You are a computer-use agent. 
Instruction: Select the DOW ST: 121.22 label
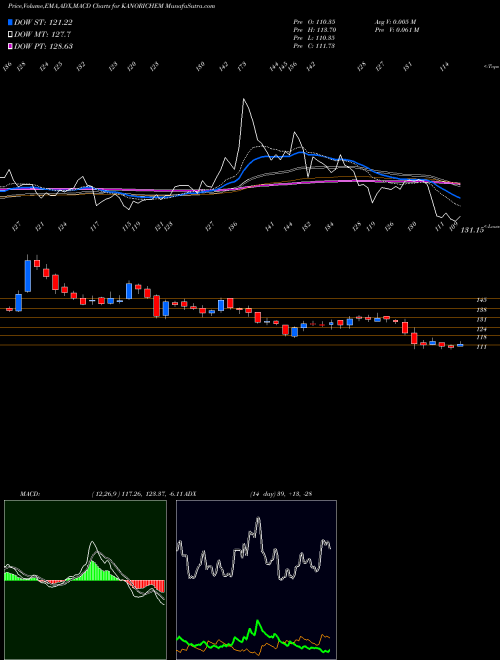tap(43, 22)
